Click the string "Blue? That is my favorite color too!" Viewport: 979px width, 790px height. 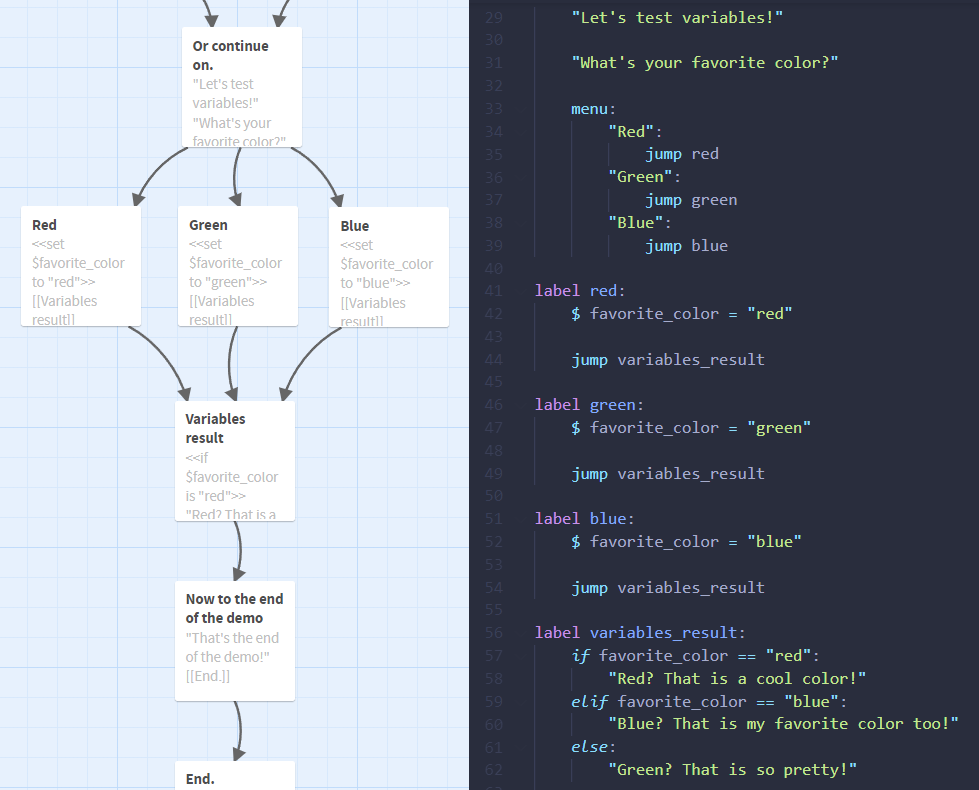(x=784, y=724)
